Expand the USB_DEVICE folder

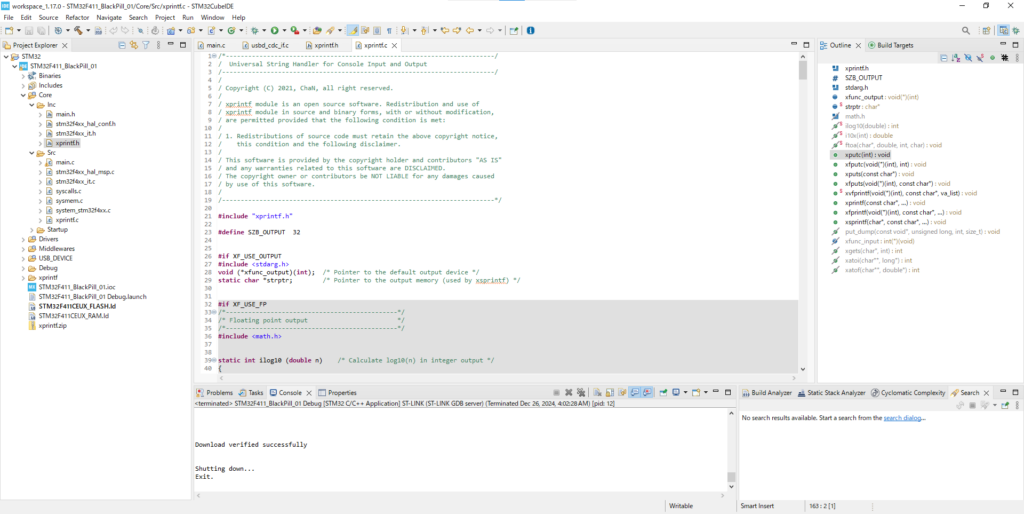24,258
